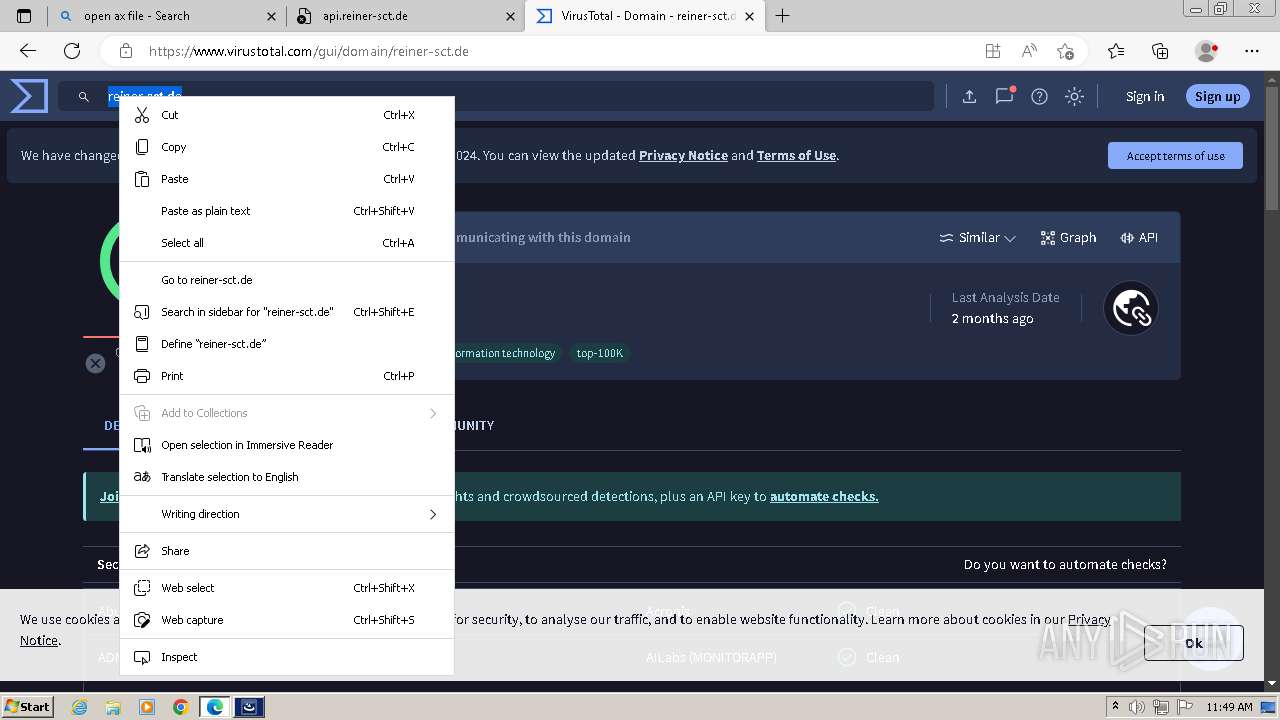Choose Select all in context menu

[287, 243]
